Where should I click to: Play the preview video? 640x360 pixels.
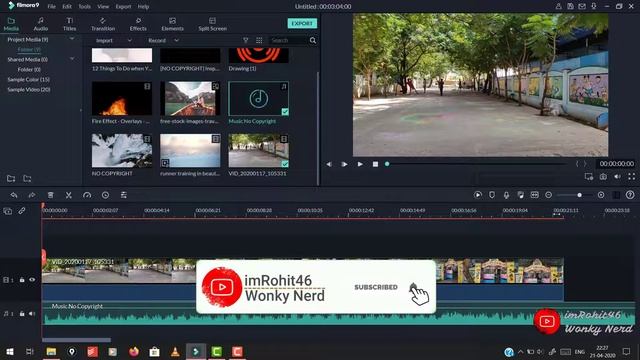[360, 164]
